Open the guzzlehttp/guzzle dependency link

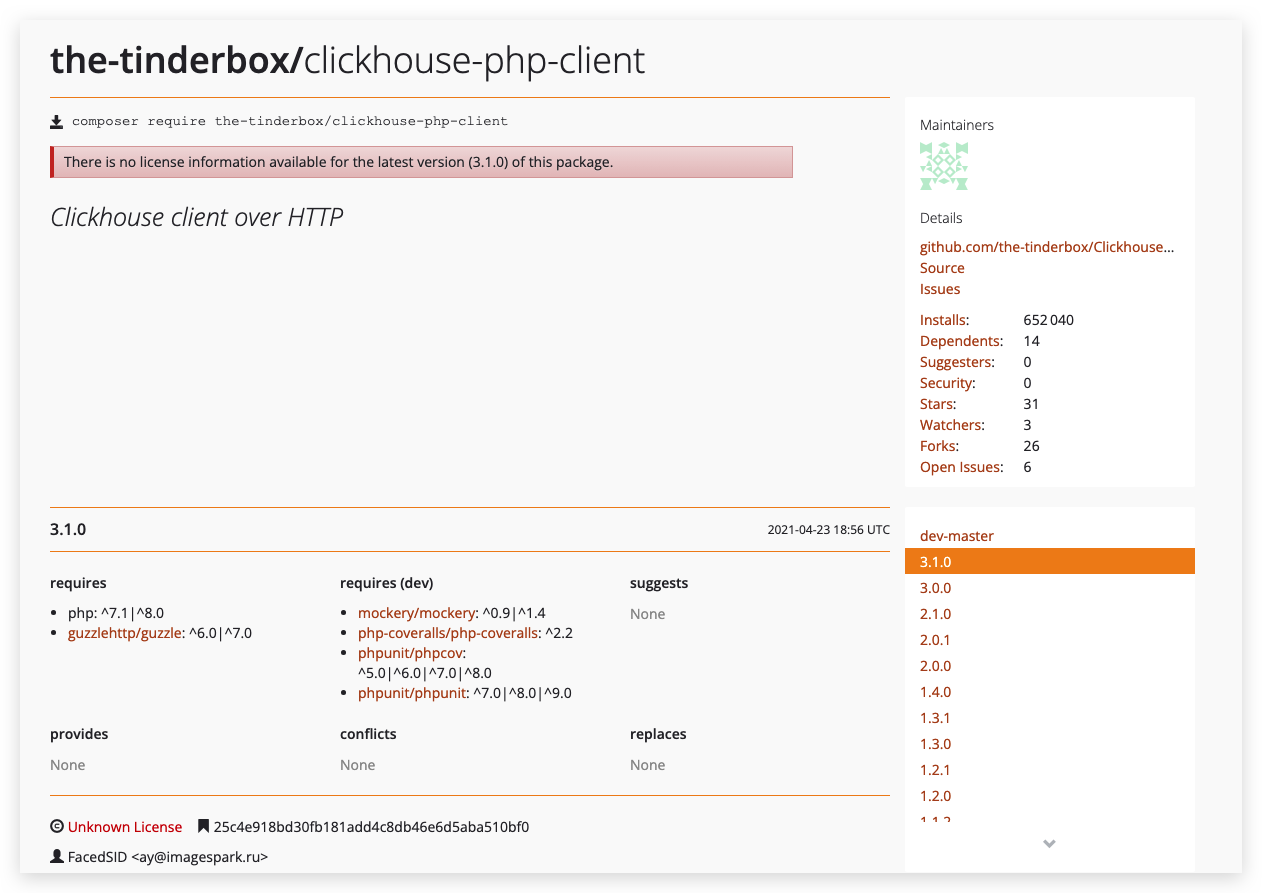[124, 633]
